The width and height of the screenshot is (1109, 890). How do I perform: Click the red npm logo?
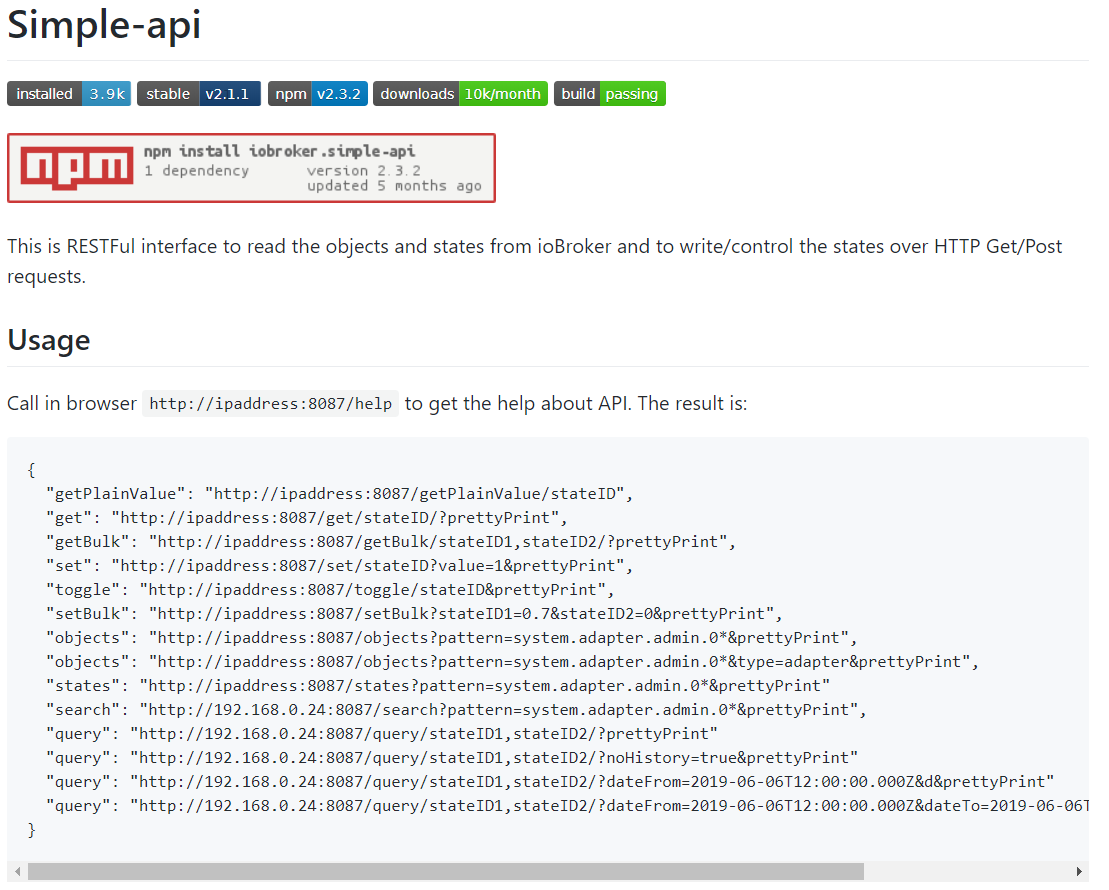click(77, 168)
